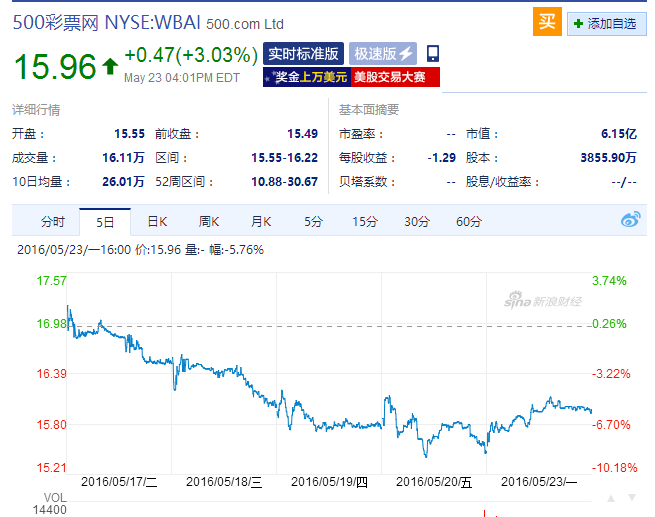Add stock with 添加自选 button
The width and height of the screenshot is (655, 517).
coord(607,24)
